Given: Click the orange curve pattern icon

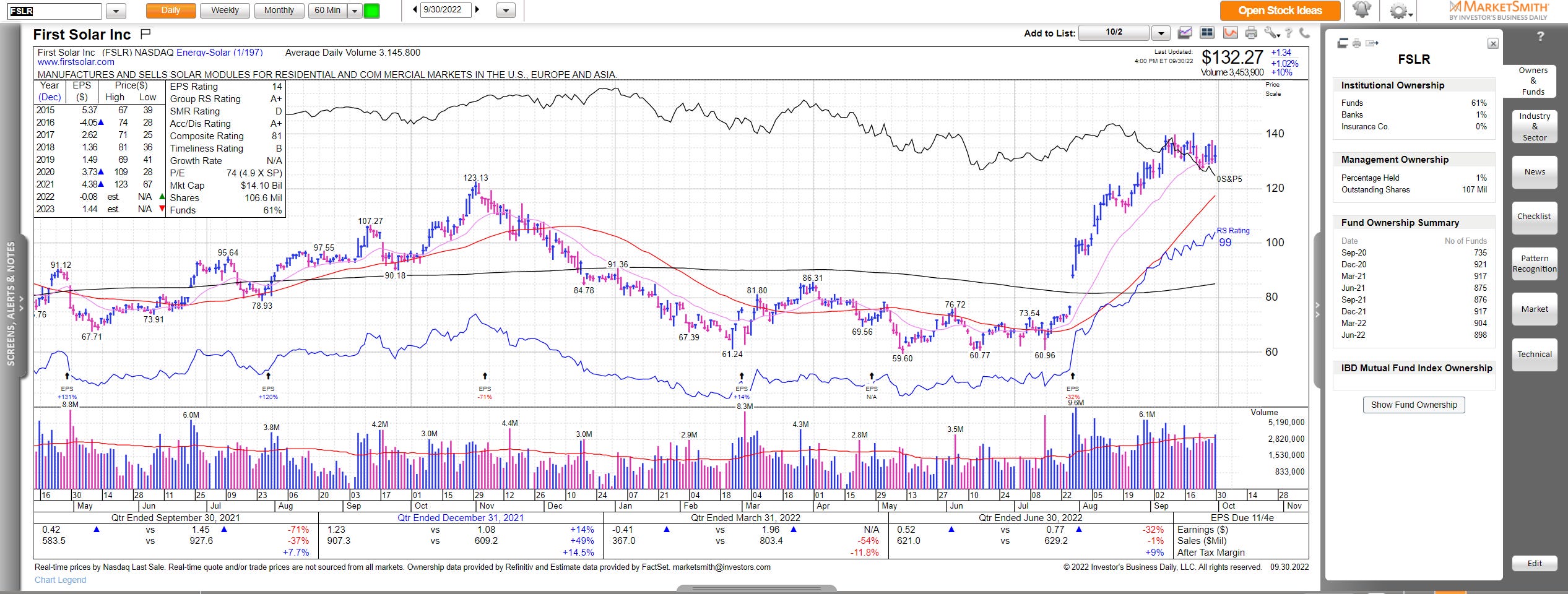Looking at the screenshot, I should coord(1230,33).
